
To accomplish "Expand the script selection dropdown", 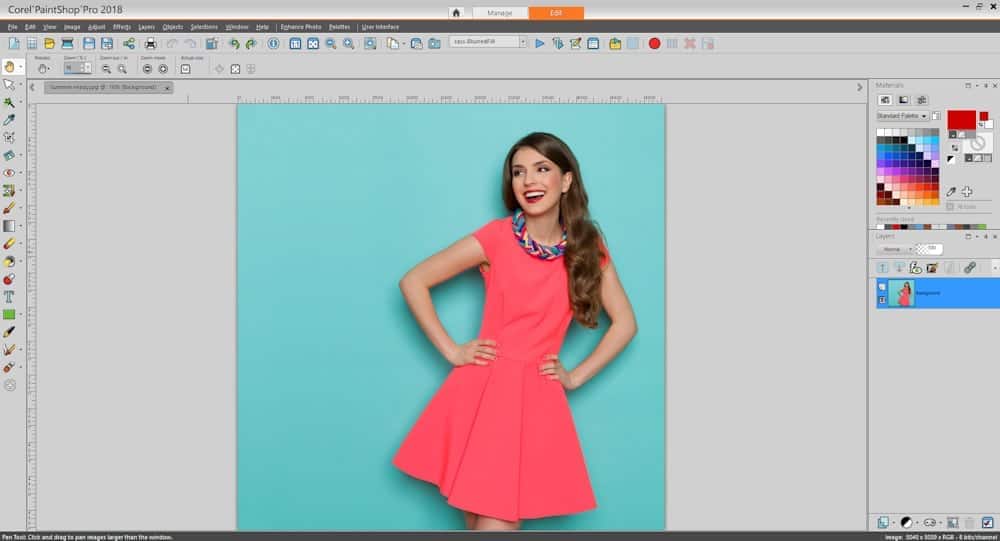I will [x=522, y=43].
